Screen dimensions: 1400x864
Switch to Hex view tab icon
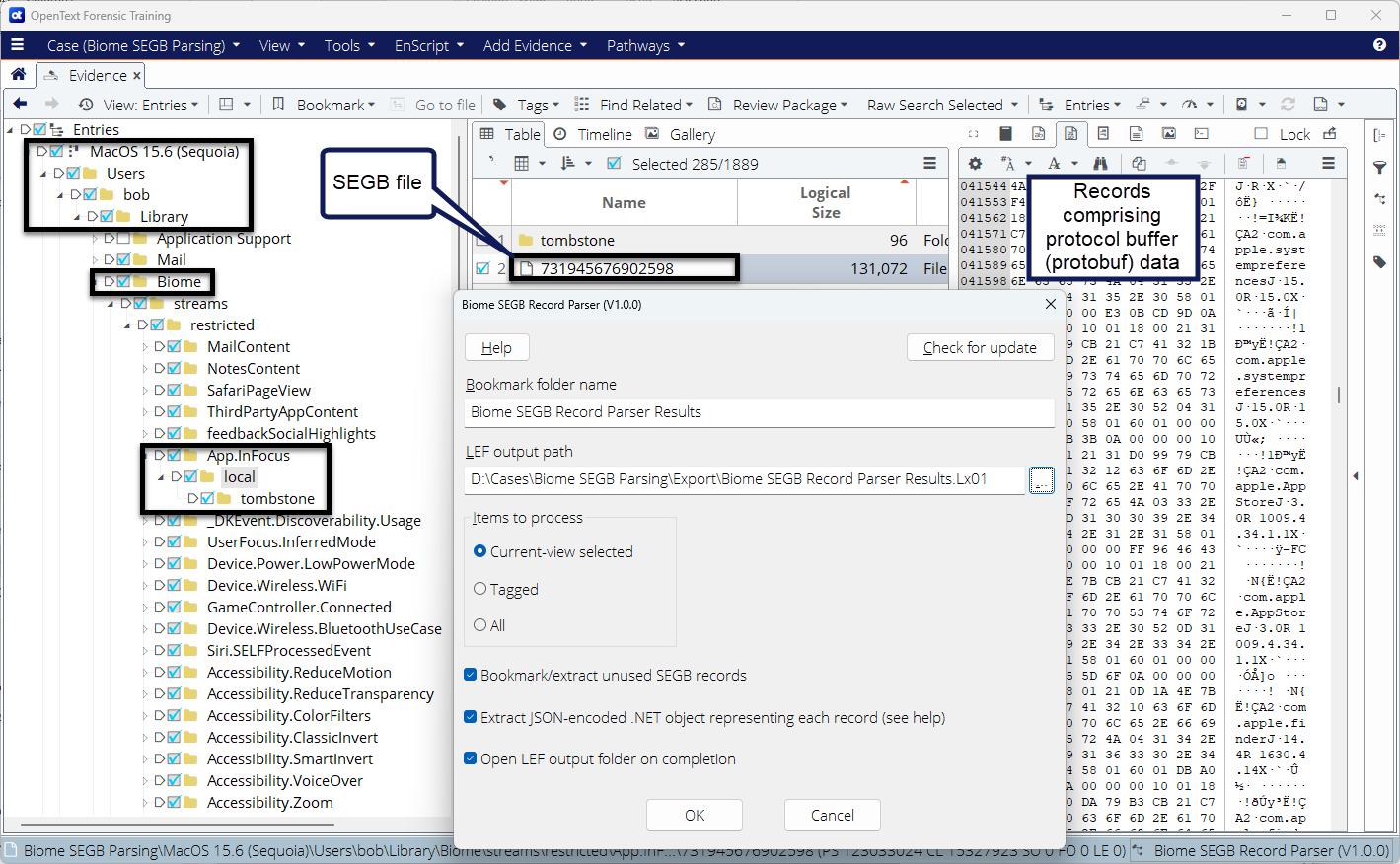coord(1070,133)
